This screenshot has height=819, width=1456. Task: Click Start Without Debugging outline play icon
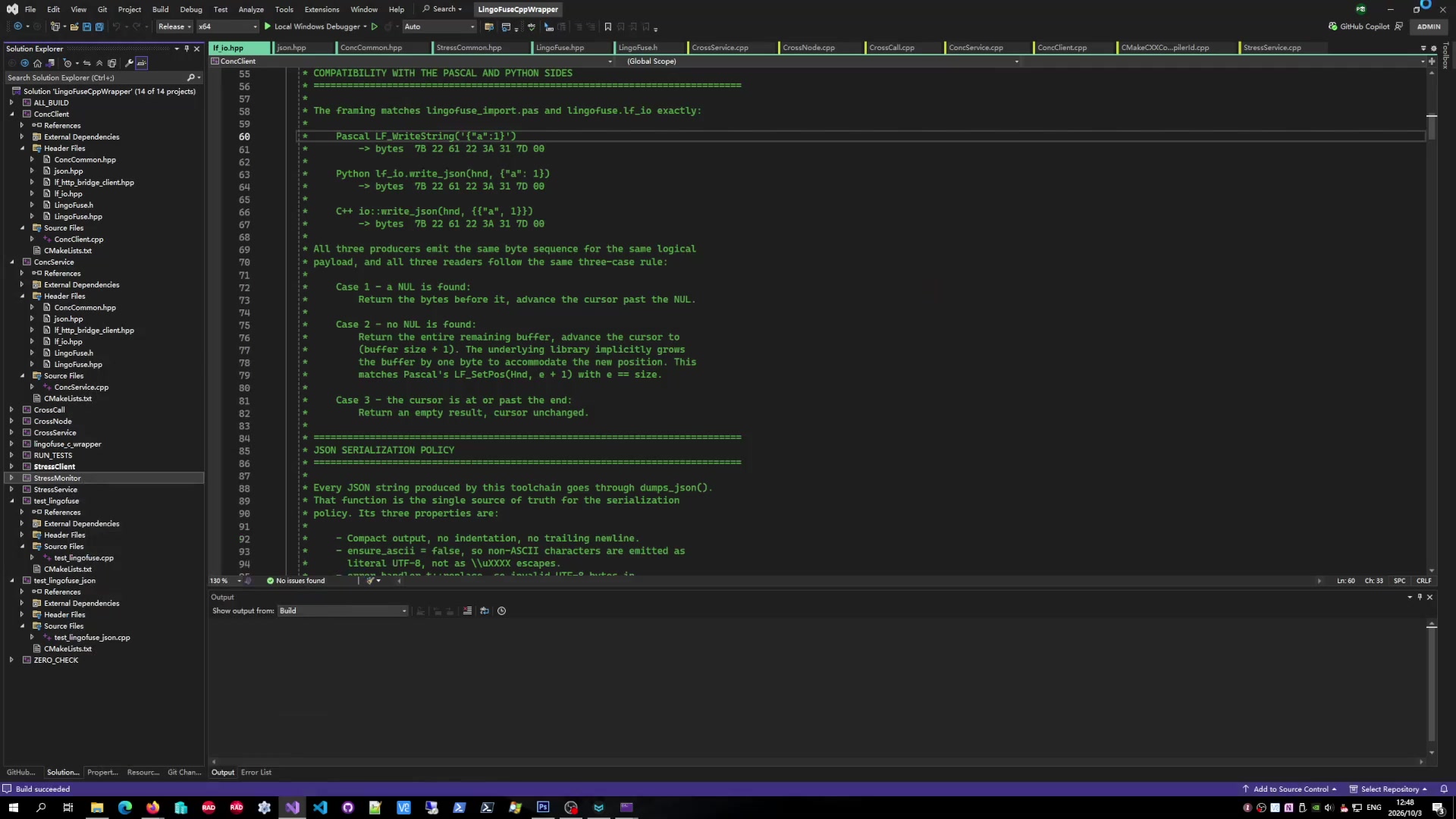click(375, 27)
